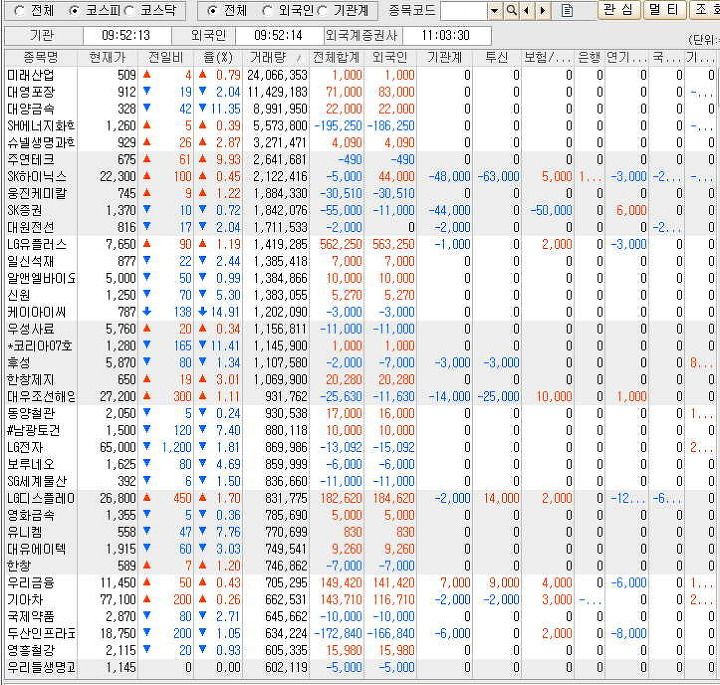Select the 대원전선 stock row

[x=360, y=227]
